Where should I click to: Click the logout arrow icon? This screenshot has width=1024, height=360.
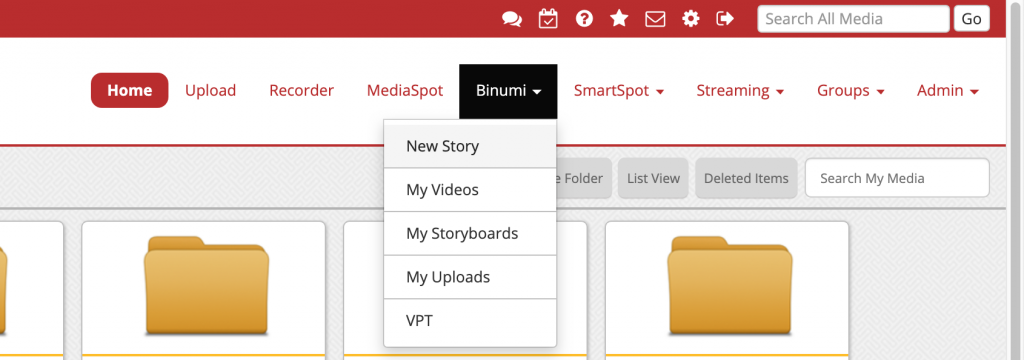tap(725, 18)
